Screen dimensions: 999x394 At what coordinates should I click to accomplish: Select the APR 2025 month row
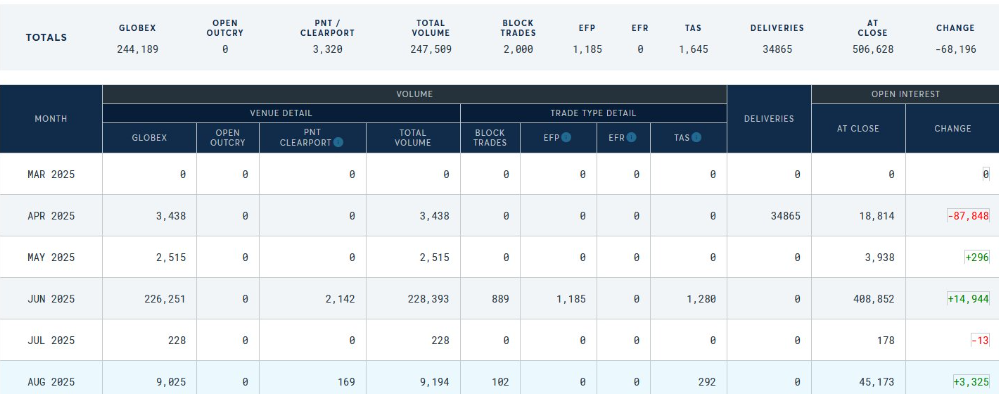[x=500, y=215]
